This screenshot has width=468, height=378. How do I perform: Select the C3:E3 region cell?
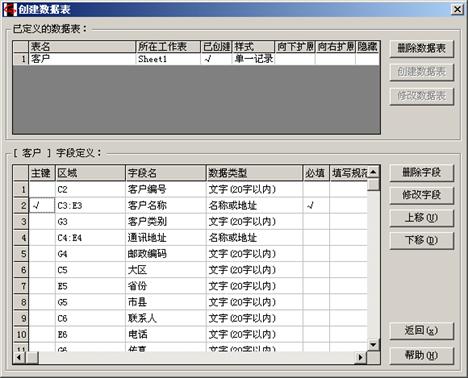[x=90, y=206]
